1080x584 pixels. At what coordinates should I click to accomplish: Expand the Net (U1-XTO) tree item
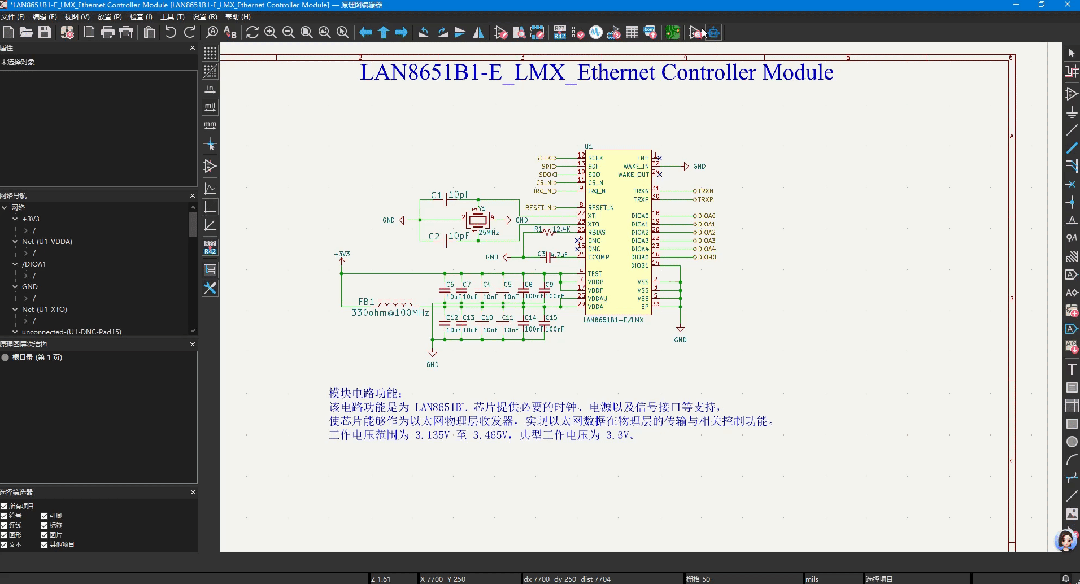tap(15, 309)
